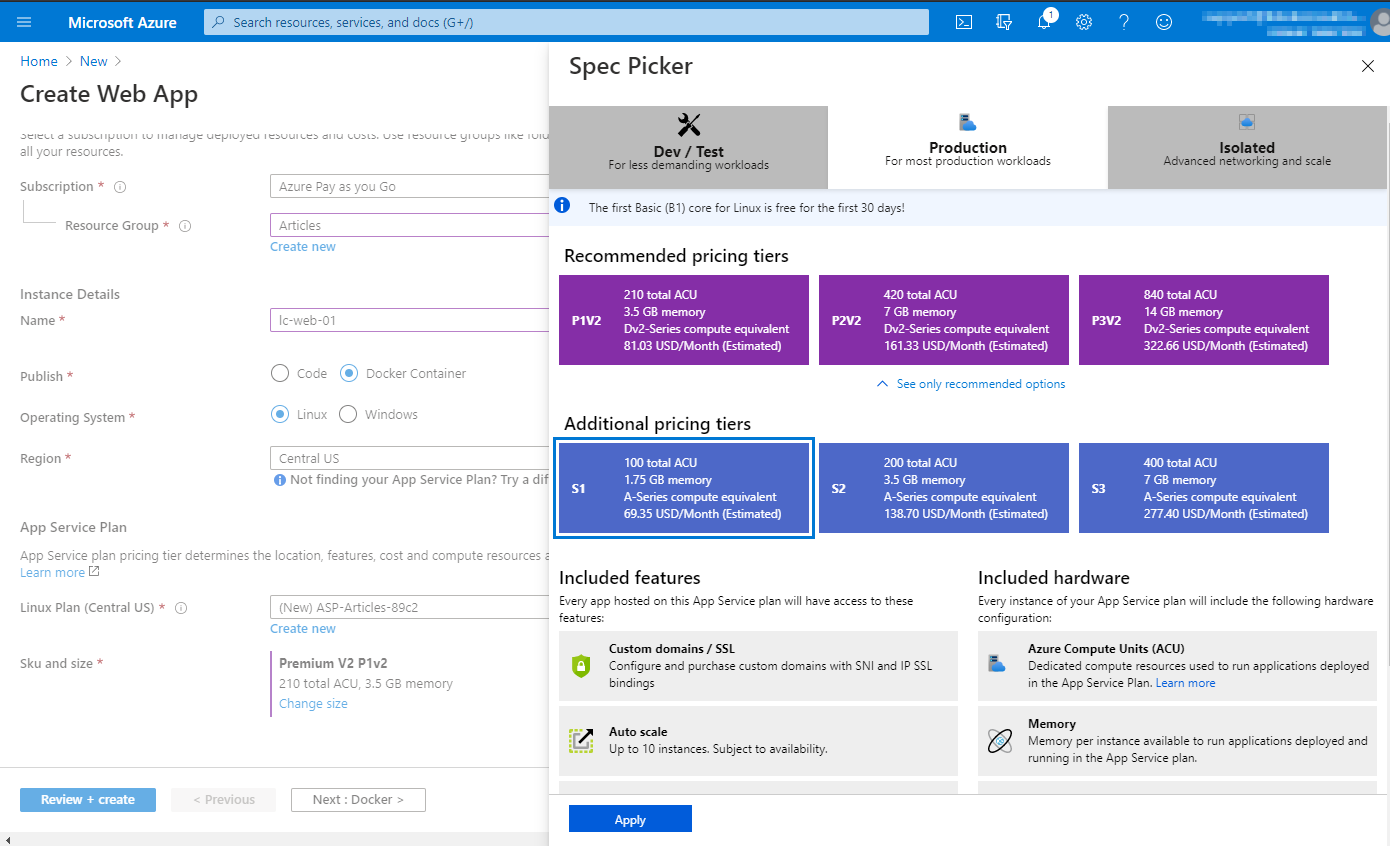The height and width of the screenshot is (846, 1390).
Task: Open the portal hamburger menu
Action: (23, 21)
